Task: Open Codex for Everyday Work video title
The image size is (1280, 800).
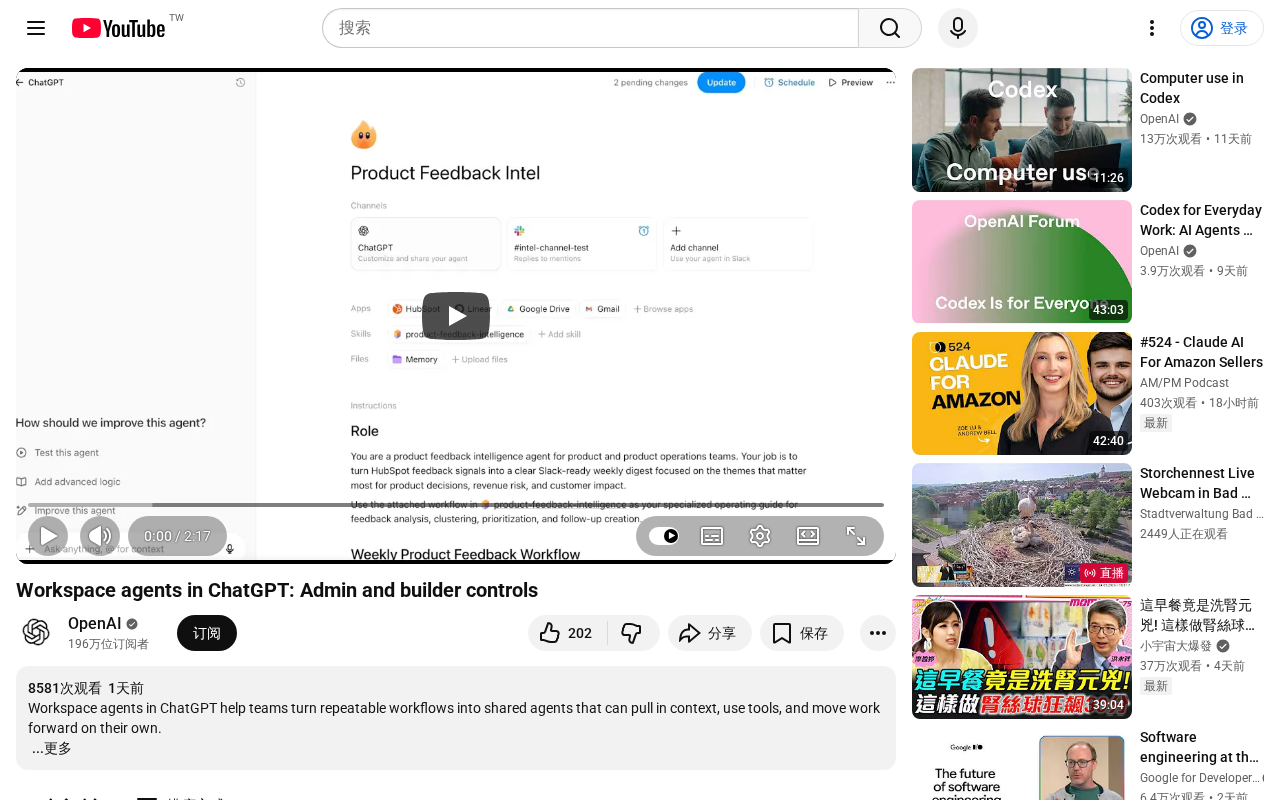Action: tap(1201, 220)
